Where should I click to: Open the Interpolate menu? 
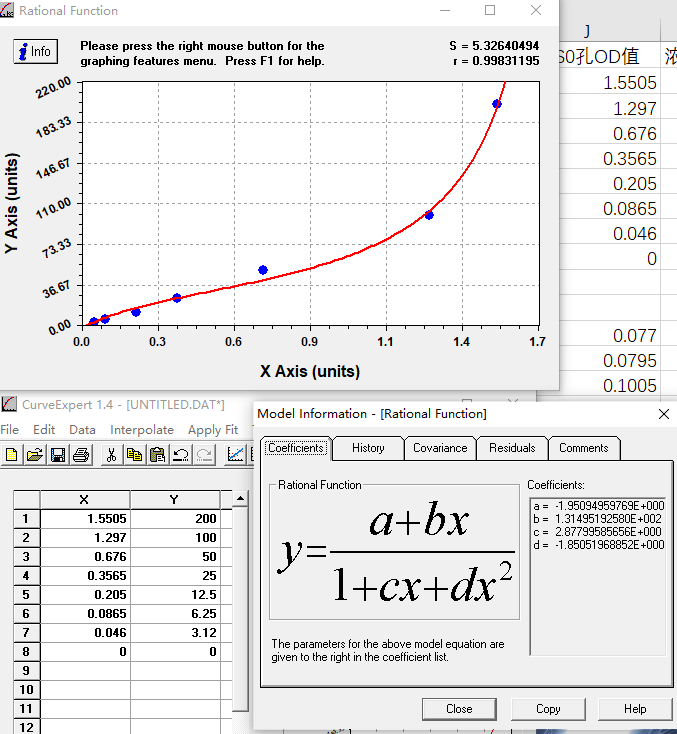[x=142, y=430]
